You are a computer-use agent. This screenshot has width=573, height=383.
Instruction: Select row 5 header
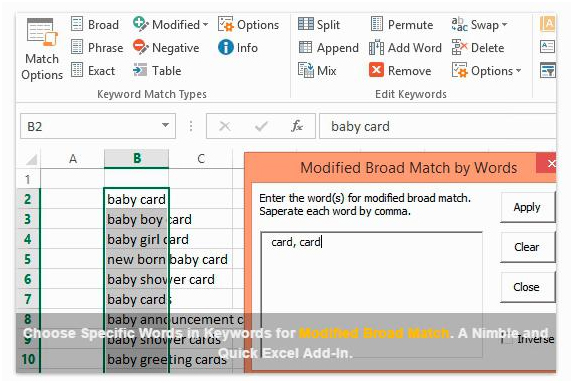[x=28, y=259]
